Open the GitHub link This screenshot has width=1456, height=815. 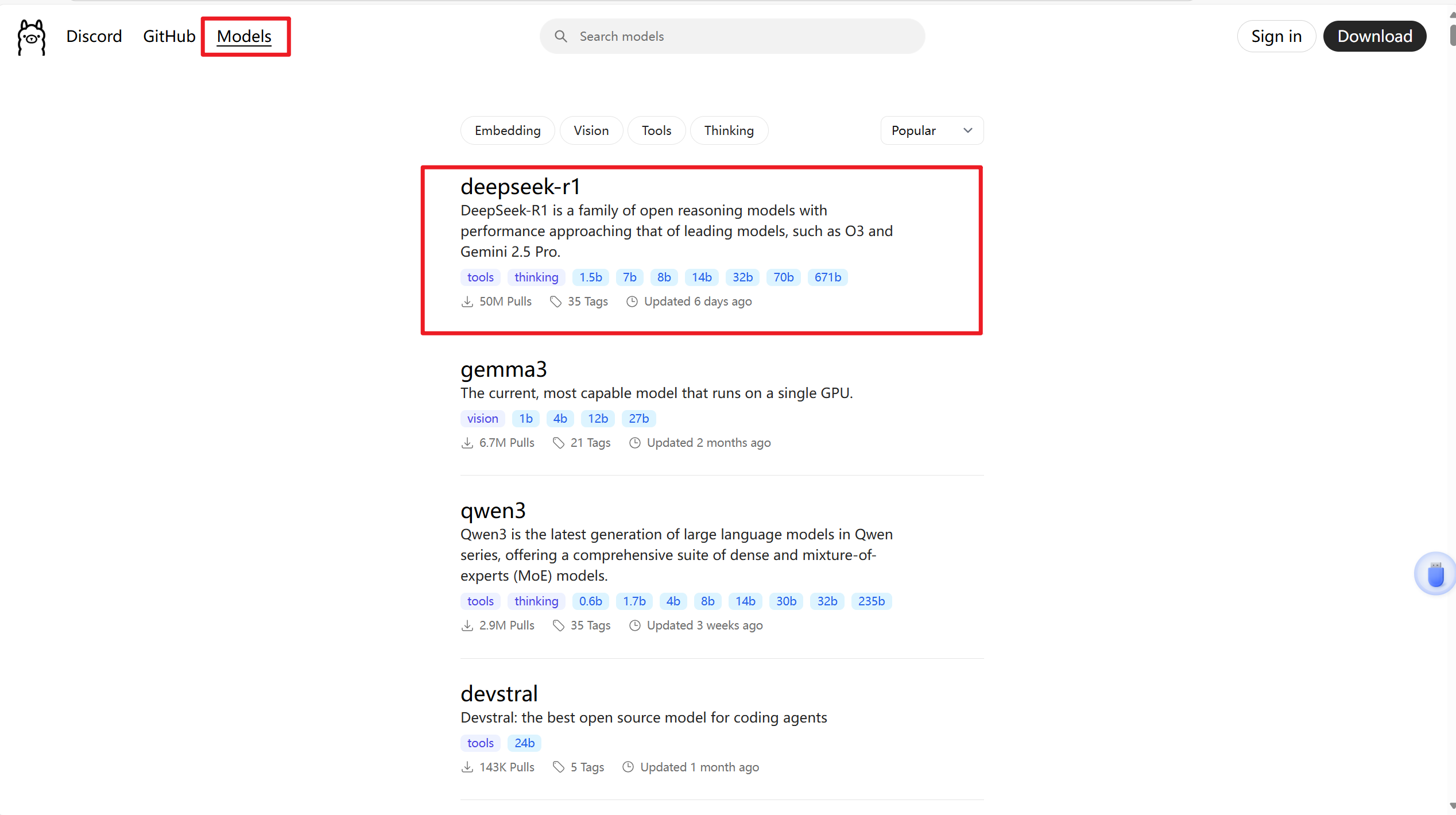[x=169, y=36]
